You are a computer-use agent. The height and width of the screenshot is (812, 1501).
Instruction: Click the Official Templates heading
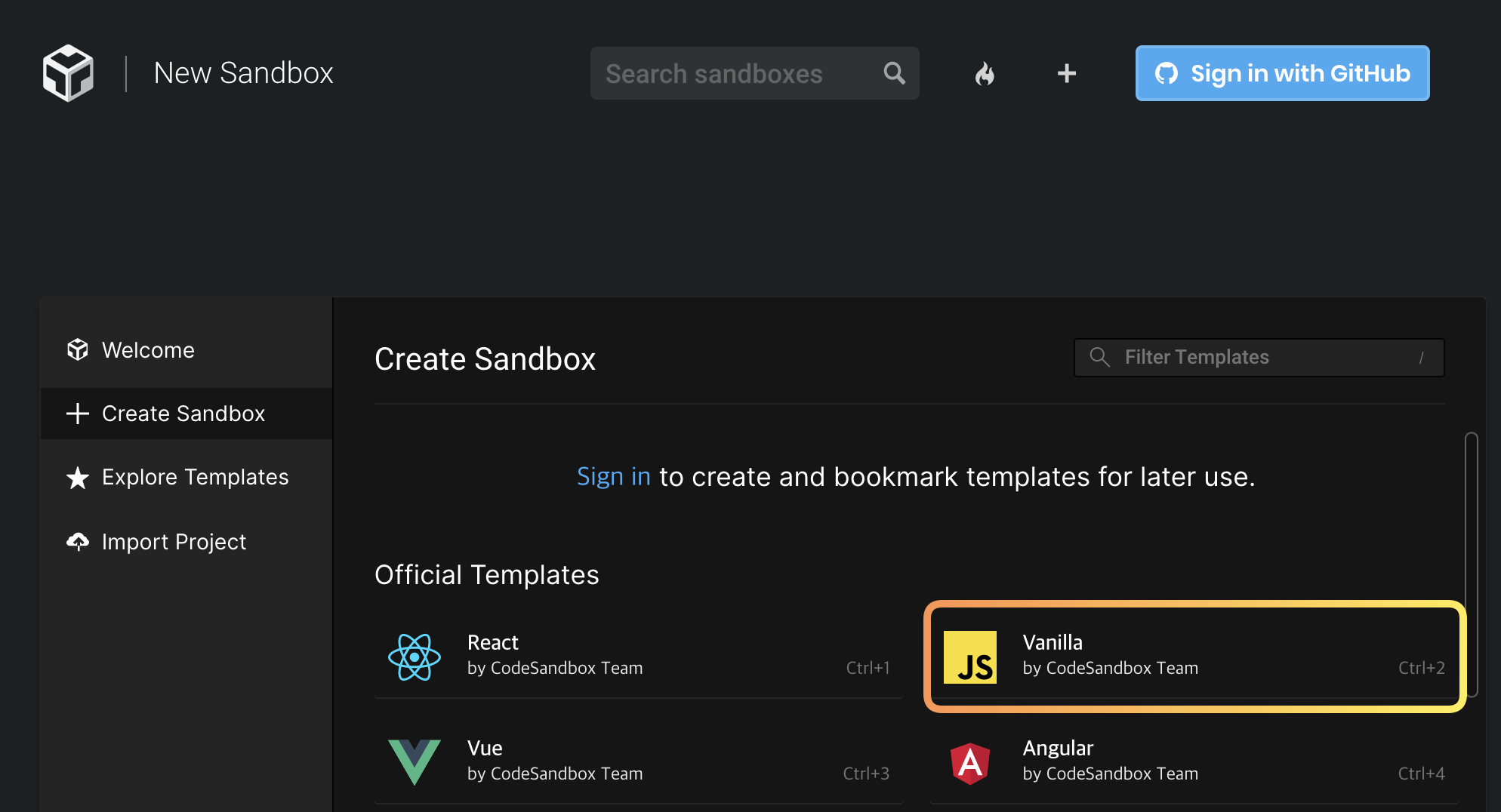coord(486,575)
